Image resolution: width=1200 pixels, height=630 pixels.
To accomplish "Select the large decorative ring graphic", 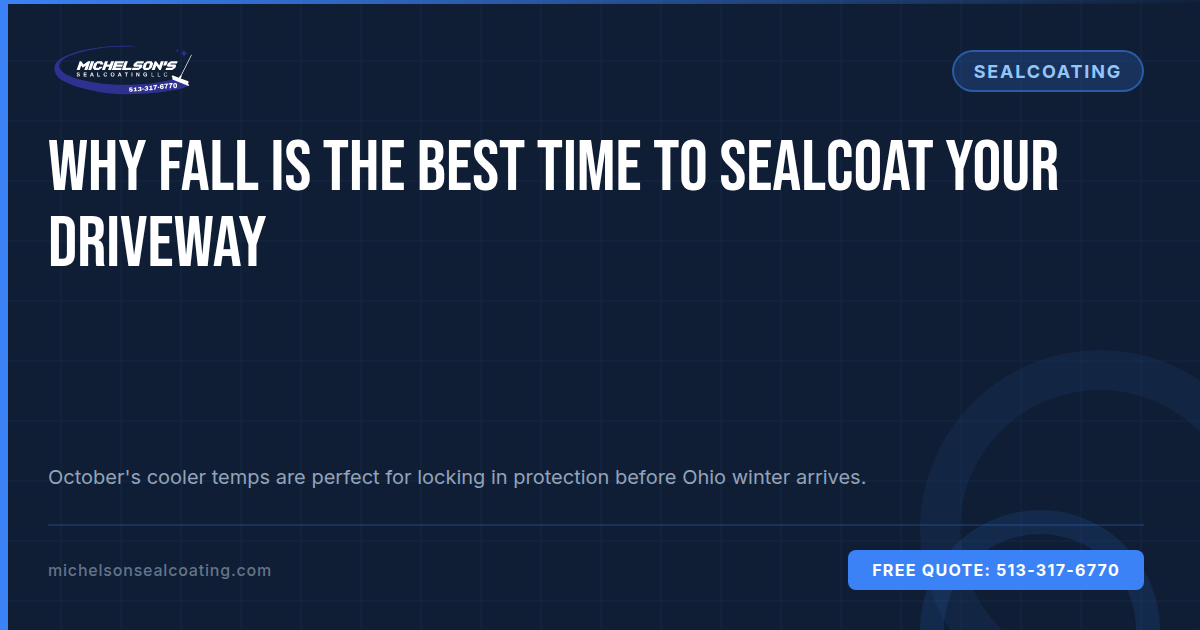I will click(1060, 490).
